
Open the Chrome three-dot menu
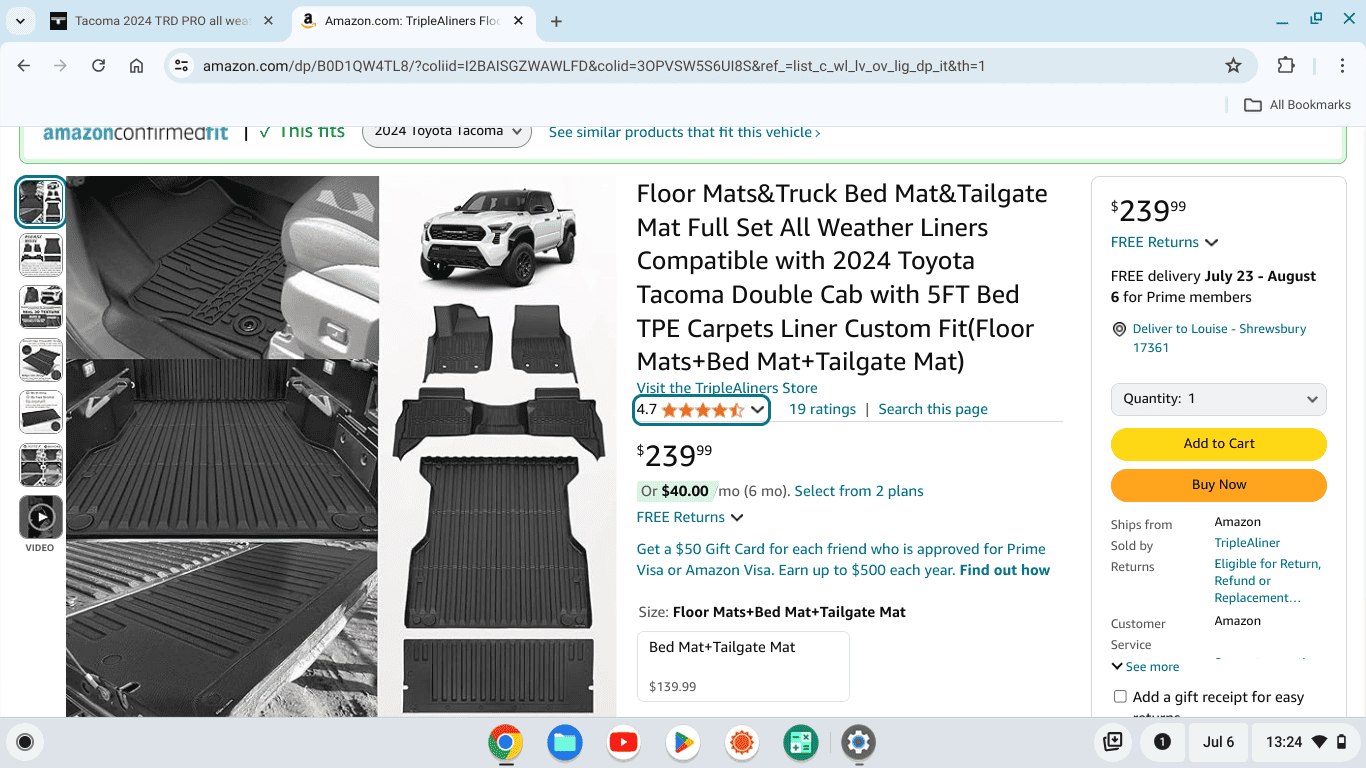click(x=1342, y=66)
